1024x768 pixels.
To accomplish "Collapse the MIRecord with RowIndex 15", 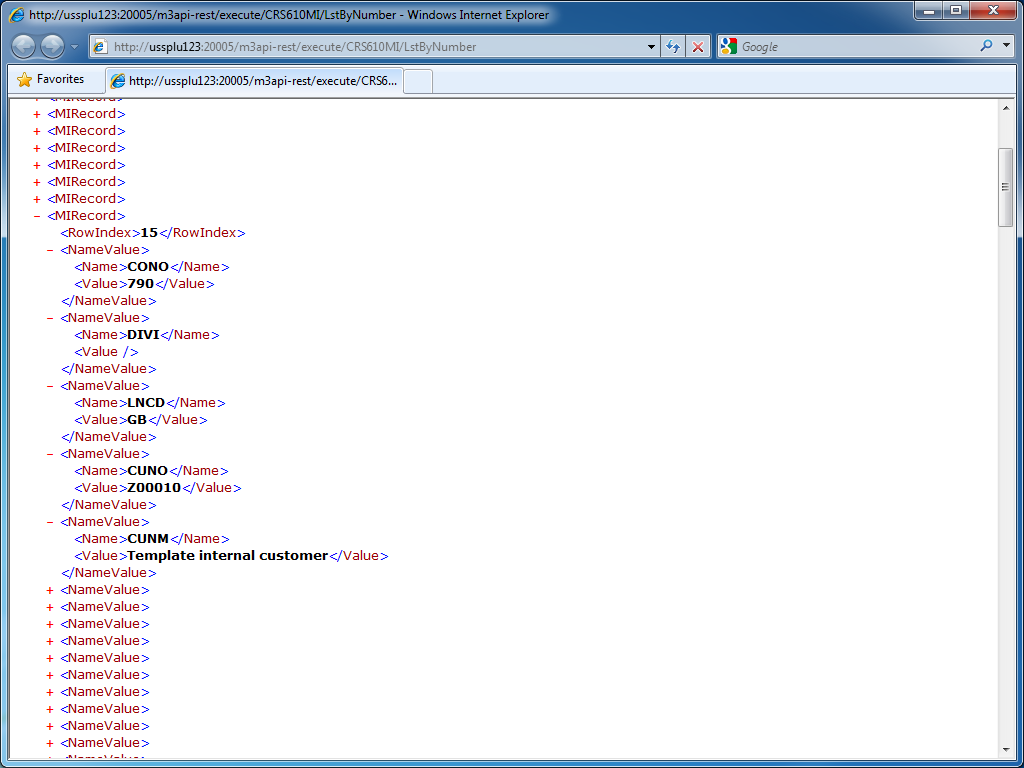I will coord(37,216).
